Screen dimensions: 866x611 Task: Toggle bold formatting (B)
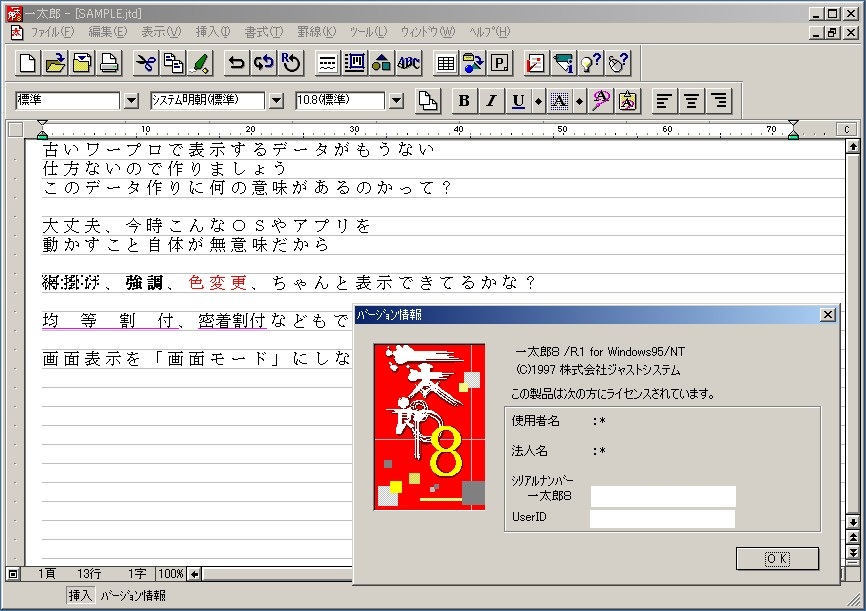pos(463,101)
